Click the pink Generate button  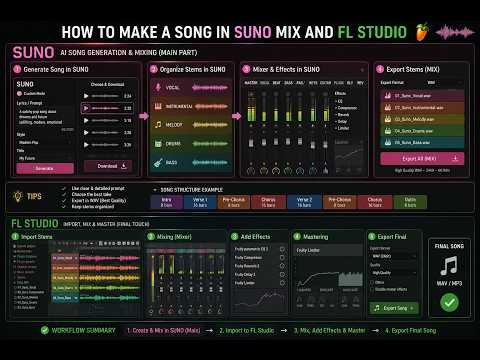click(45, 168)
